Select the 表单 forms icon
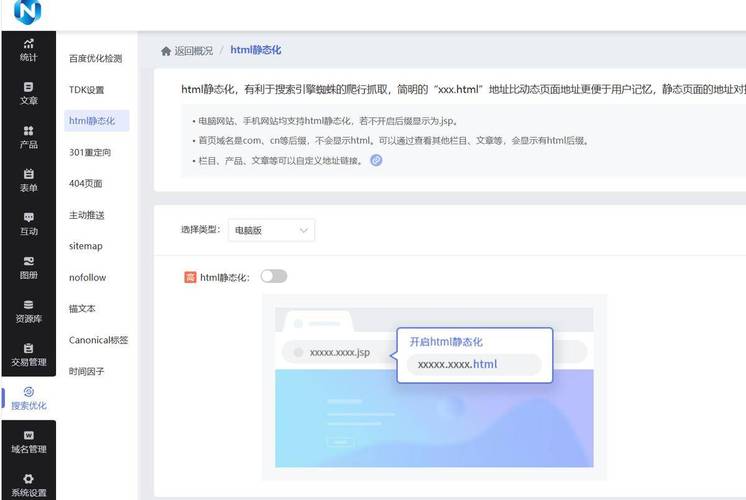The height and width of the screenshot is (500, 746). coord(28,174)
